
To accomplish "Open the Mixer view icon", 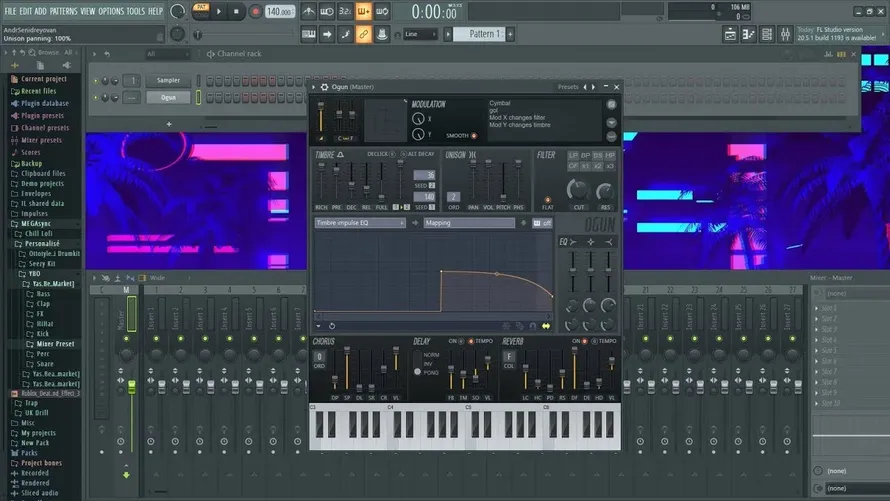I will pos(786,34).
